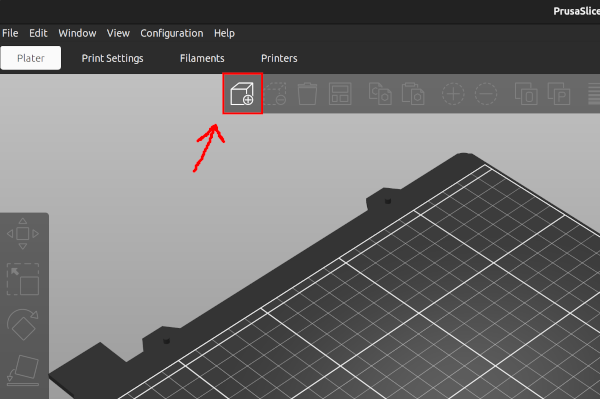Click the Delete all trash bin icon
The image size is (600, 399).
(x=307, y=94)
